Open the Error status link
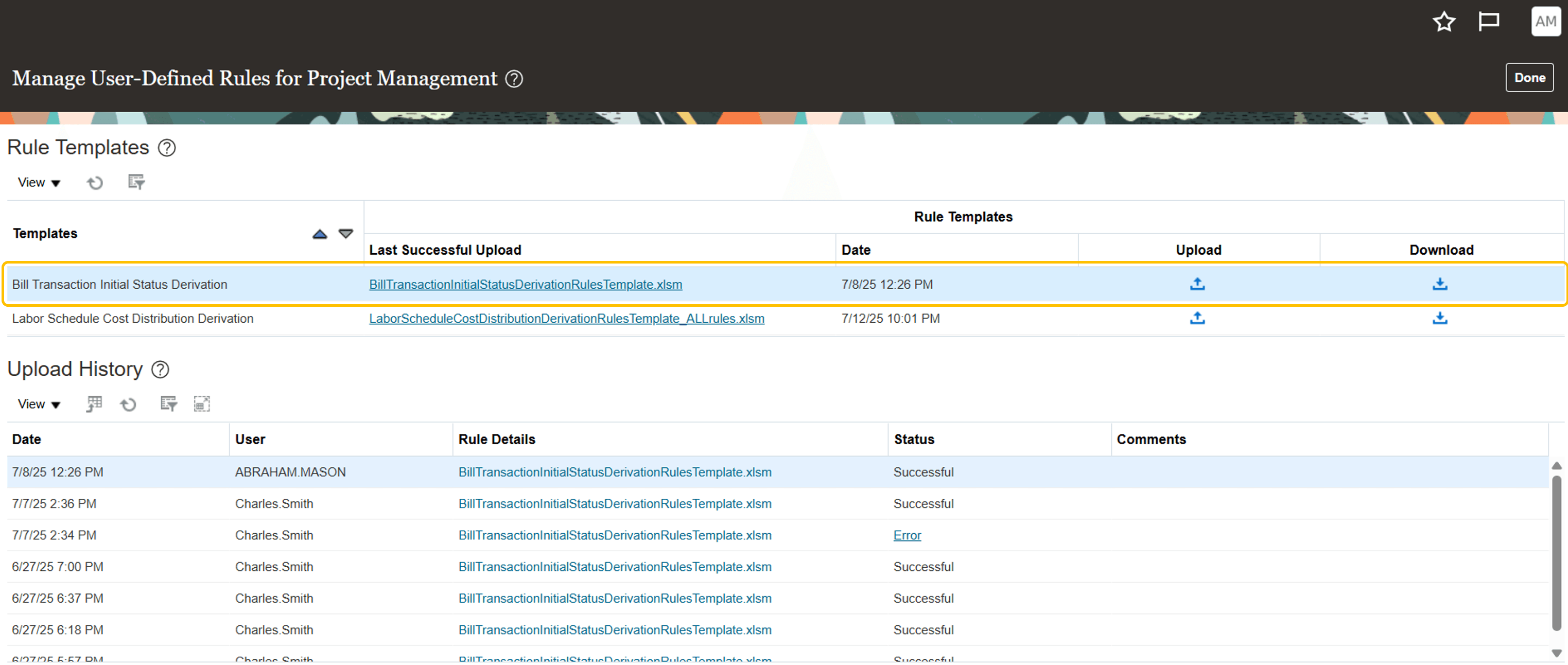This screenshot has height=665, width=1568. pyautogui.click(x=907, y=535)
